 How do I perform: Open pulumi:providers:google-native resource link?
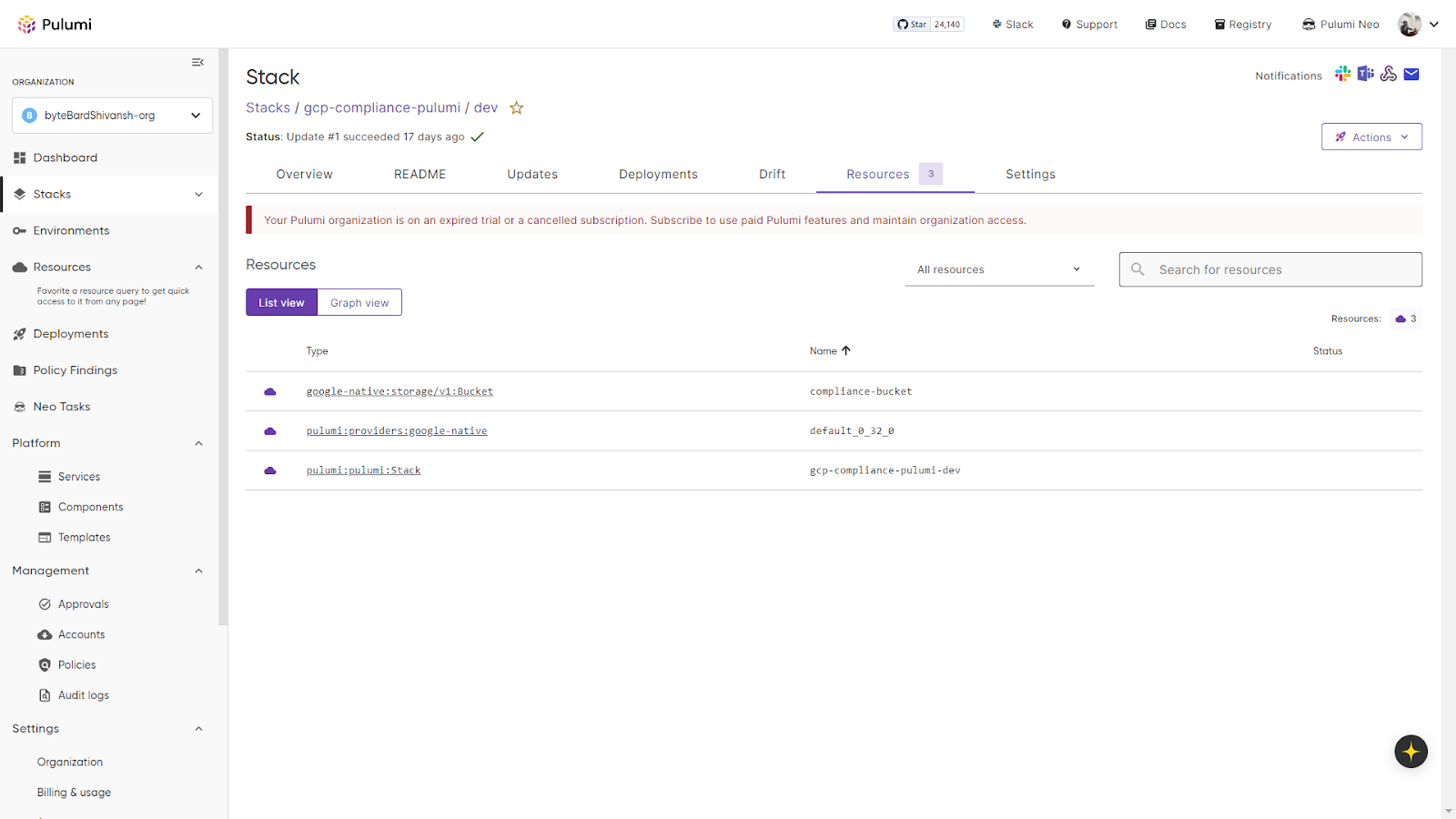coord(397,430)
